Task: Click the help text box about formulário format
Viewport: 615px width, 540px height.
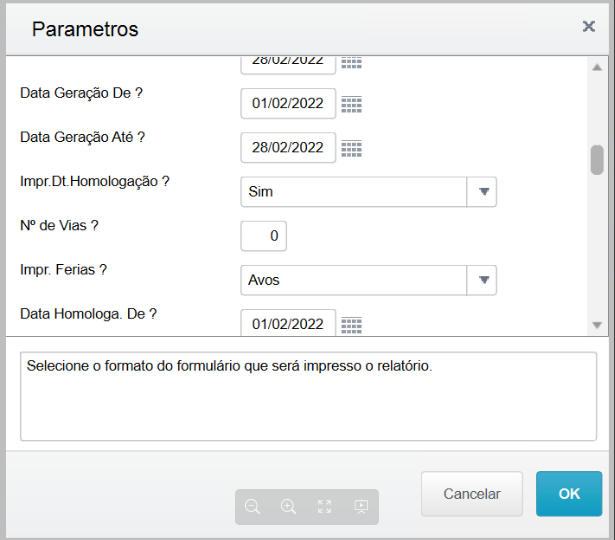Action: tap(308, 396)
